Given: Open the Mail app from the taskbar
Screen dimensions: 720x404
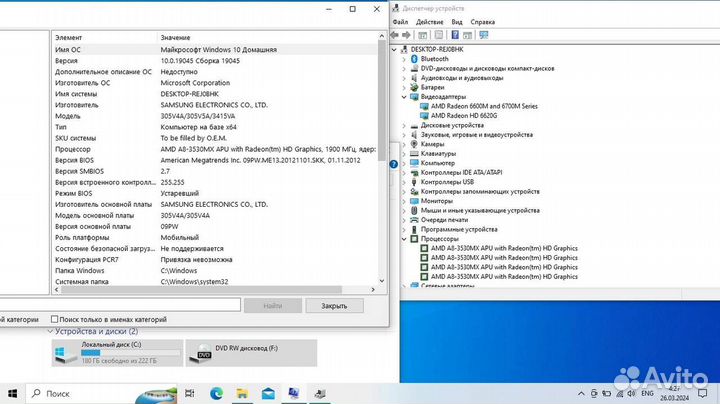Looking at the screenshot, I should [268, 393].
